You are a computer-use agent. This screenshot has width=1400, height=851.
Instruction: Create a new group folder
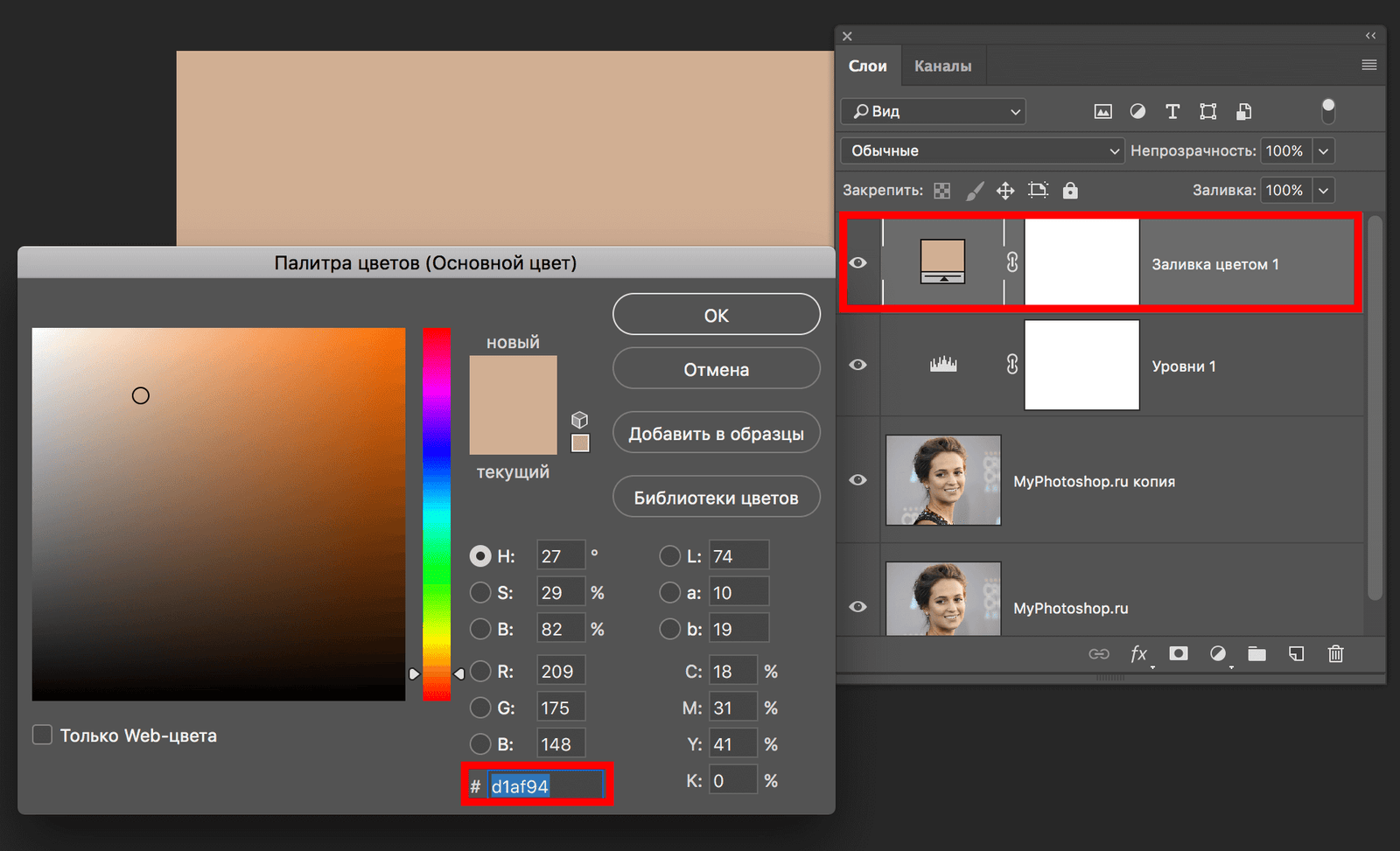(x=1256, y=653)
